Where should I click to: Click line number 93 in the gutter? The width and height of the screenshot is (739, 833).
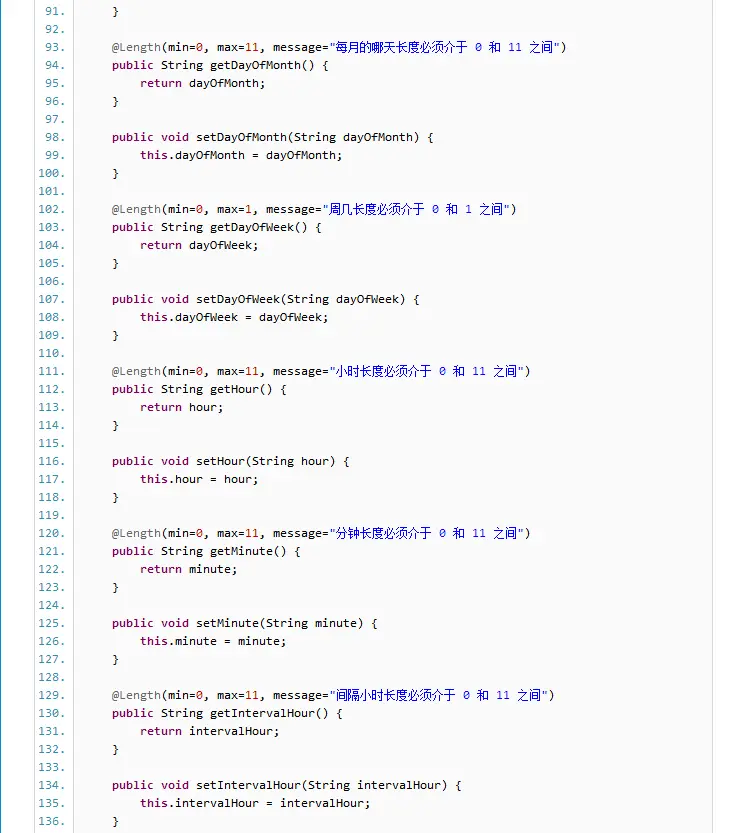[55, 47]
